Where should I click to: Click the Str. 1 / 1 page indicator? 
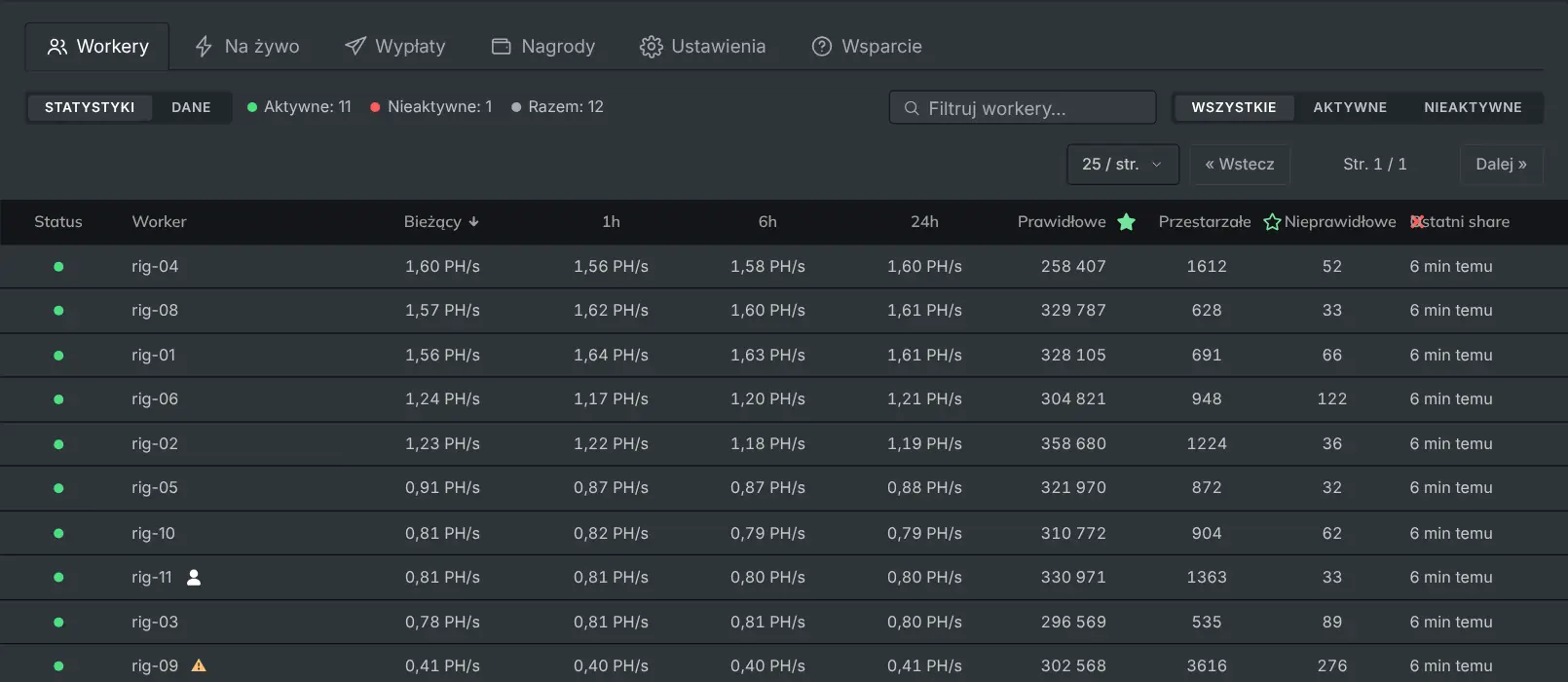click(x=1375, y=164)
